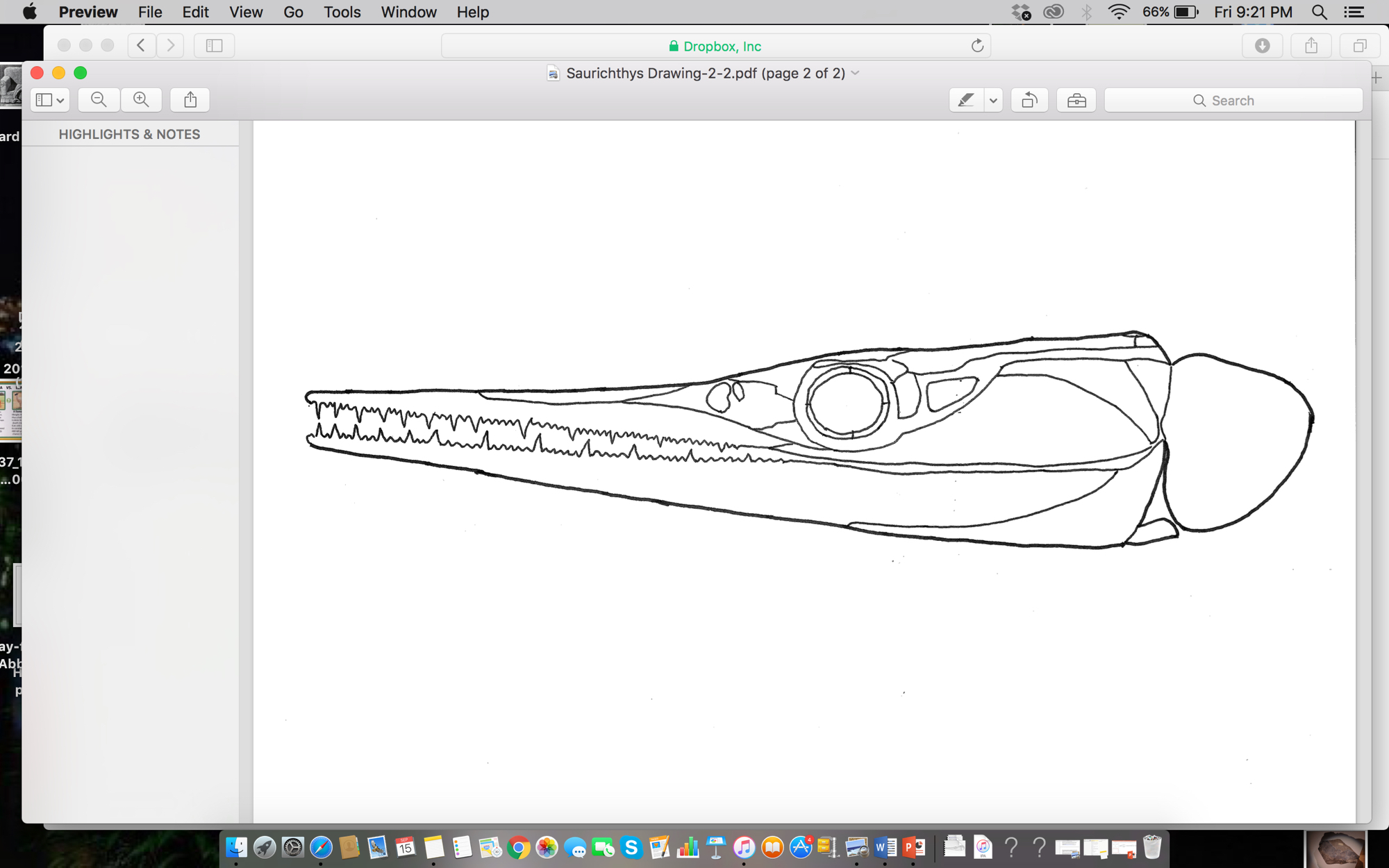This screenshot has width=1389, height=868.
Task: Show the markup toolbox toolbar
Action: pos(1076,100)
